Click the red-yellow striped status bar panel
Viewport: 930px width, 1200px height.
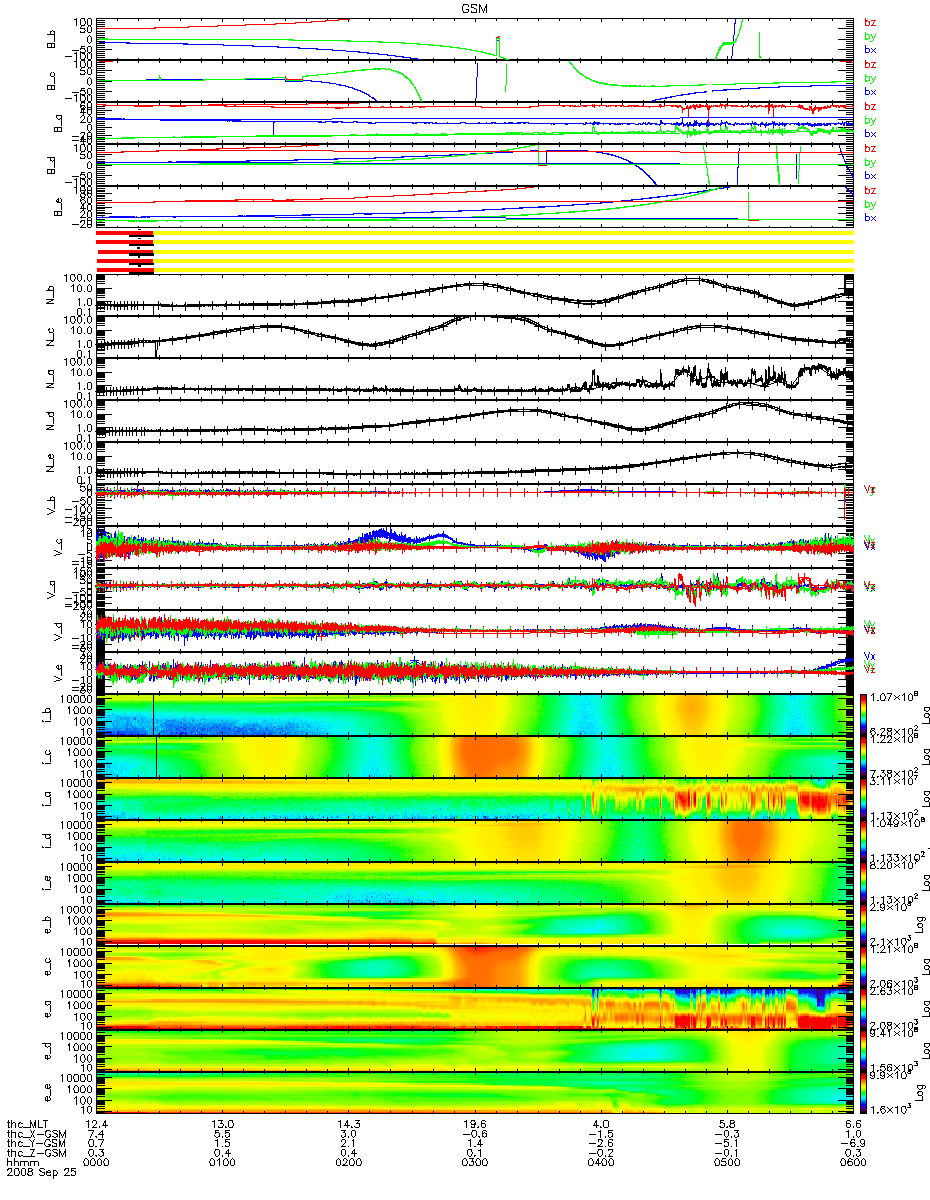coord(475,250)
